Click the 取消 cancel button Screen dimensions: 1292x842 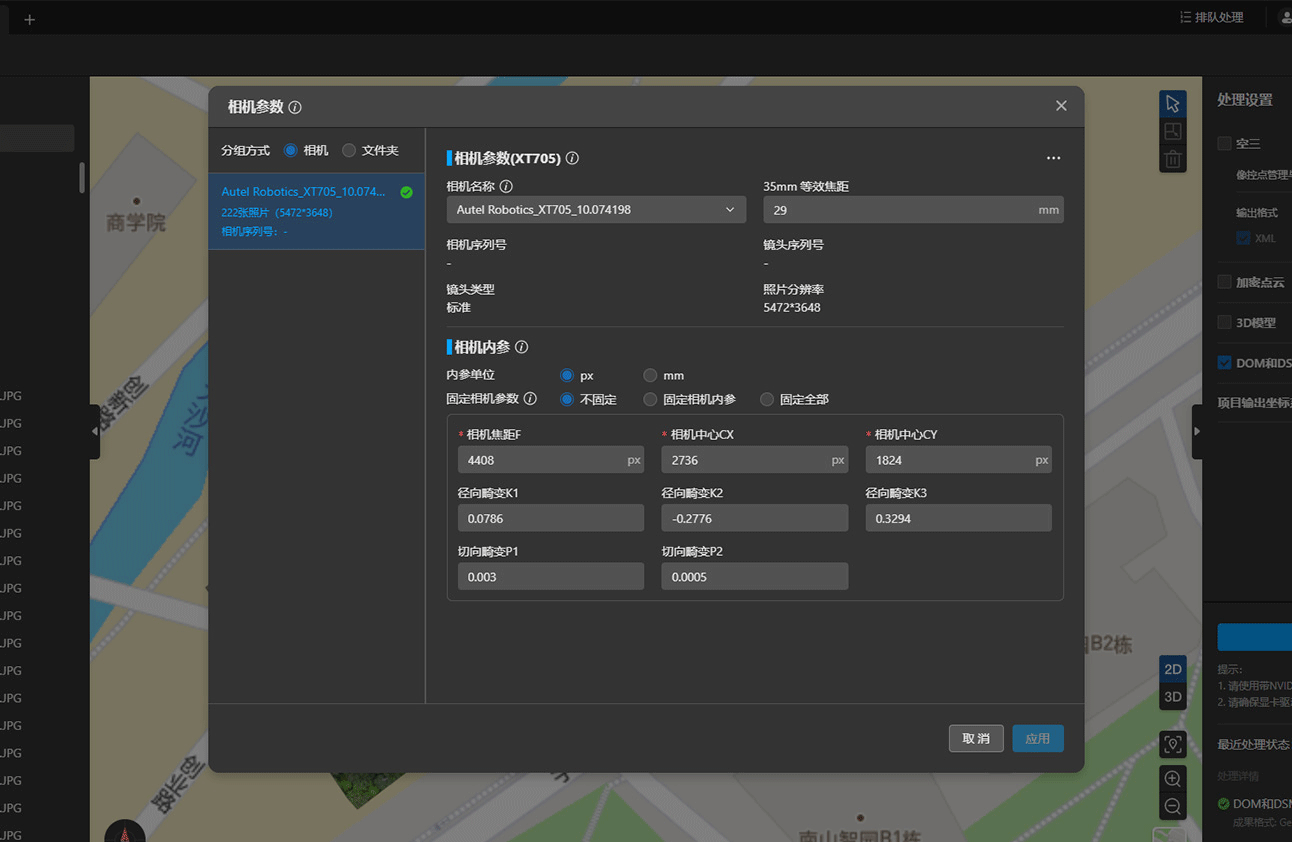(x=975, y=738)
